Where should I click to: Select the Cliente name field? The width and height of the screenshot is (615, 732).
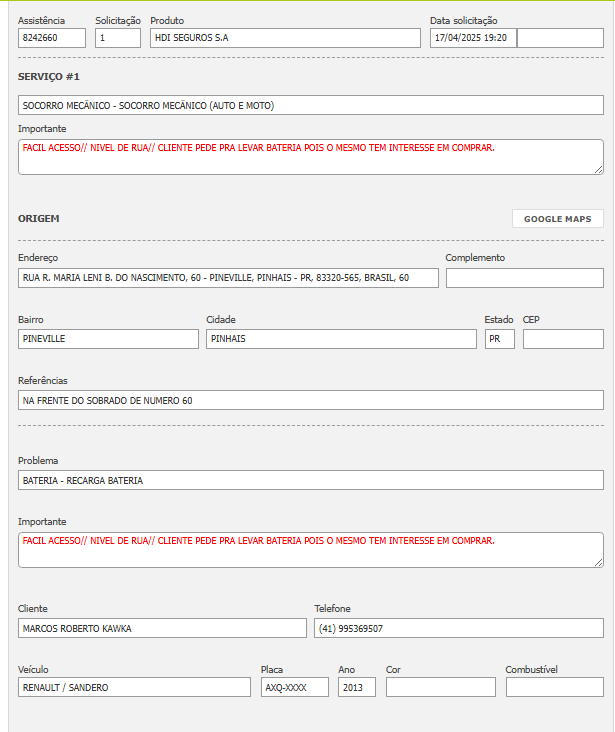tap(162, 628)
